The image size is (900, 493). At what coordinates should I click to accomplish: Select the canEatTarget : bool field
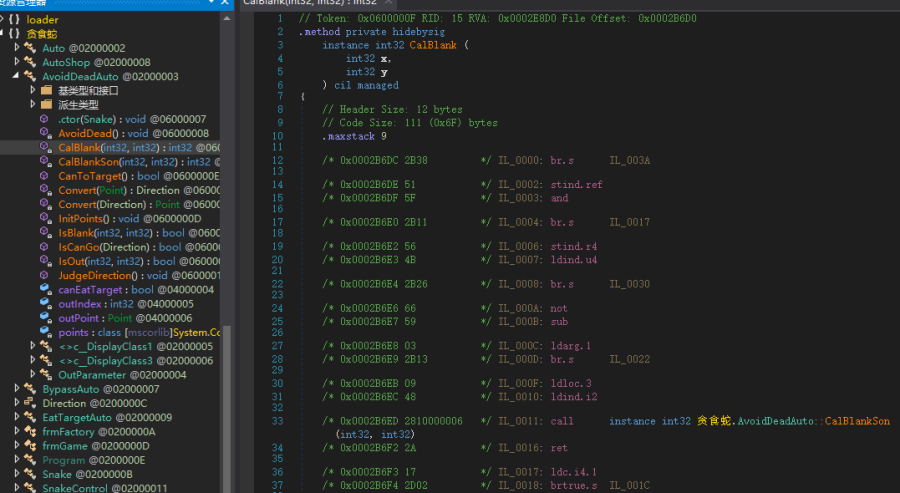(136, 290)
